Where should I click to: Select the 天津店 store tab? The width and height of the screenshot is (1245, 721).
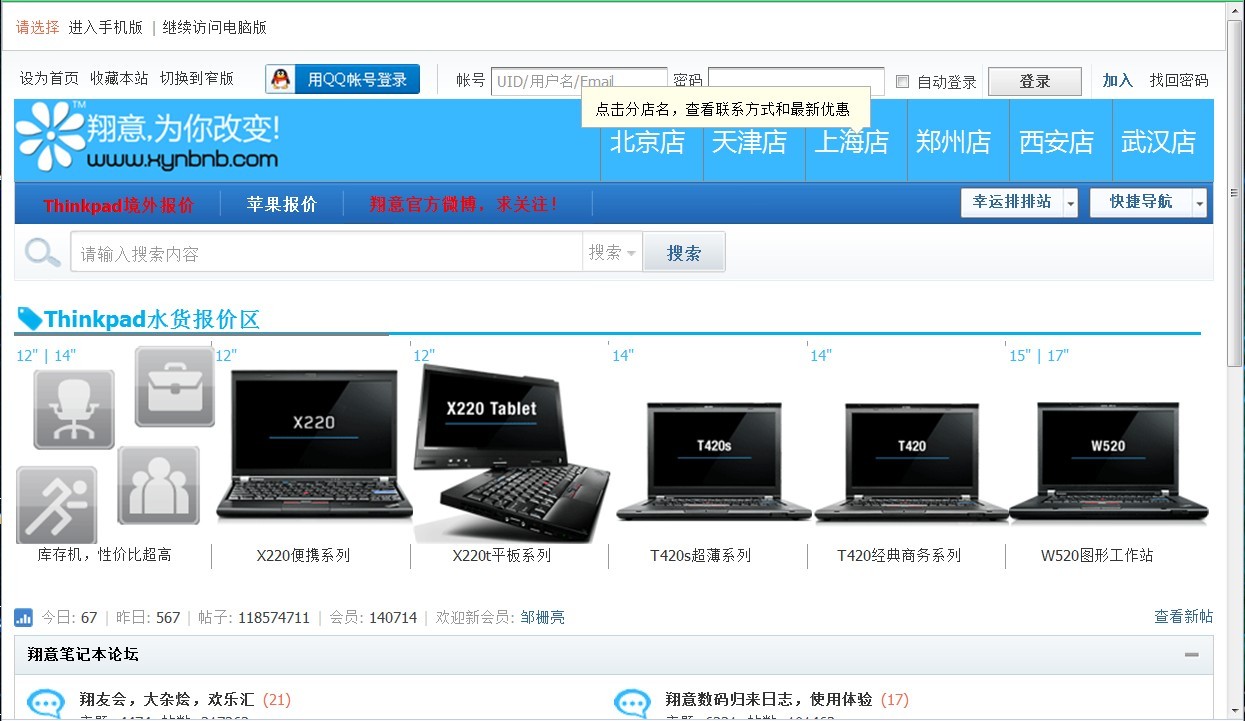click(749, 142)
